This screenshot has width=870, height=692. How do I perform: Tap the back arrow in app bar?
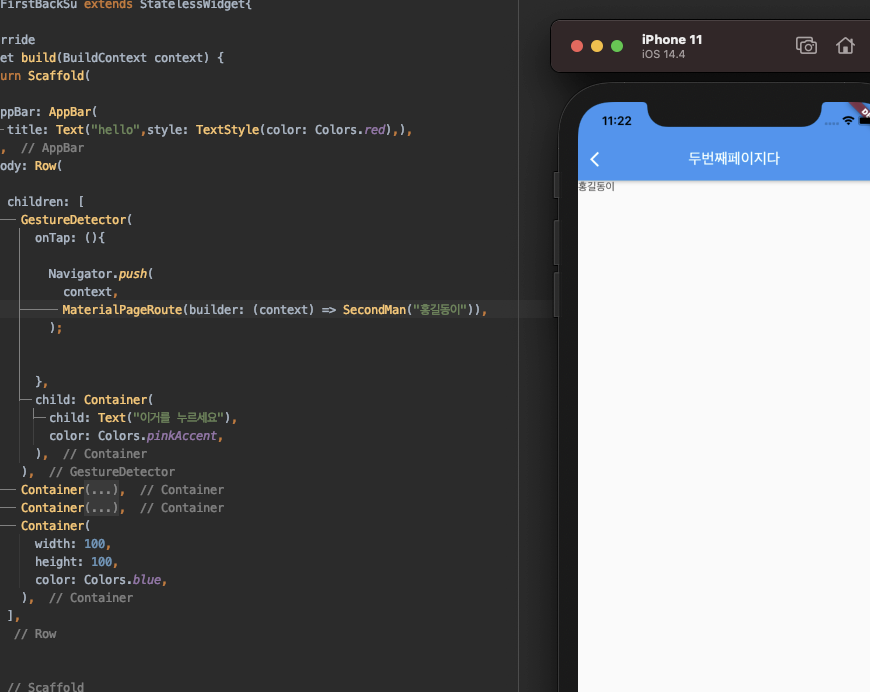click(595, 159)
